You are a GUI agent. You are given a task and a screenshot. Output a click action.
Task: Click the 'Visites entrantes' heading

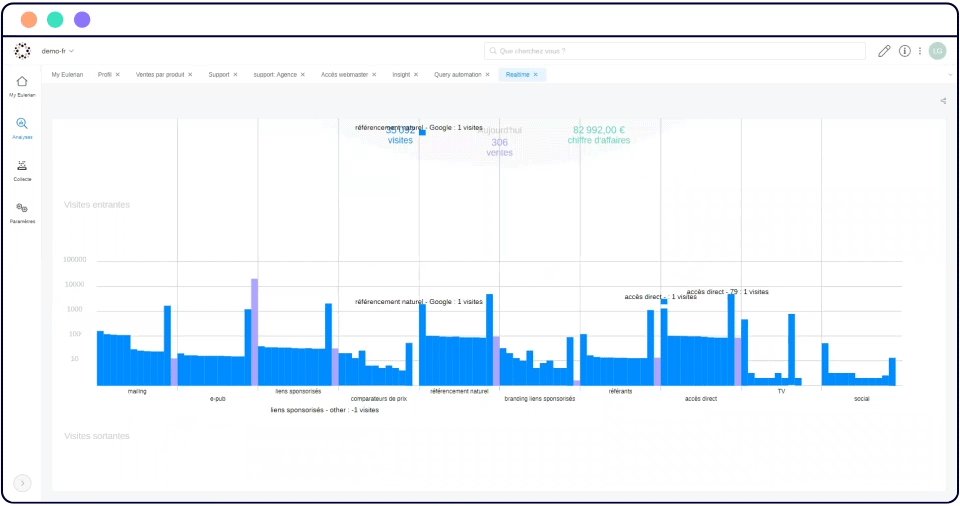(97, 205)
